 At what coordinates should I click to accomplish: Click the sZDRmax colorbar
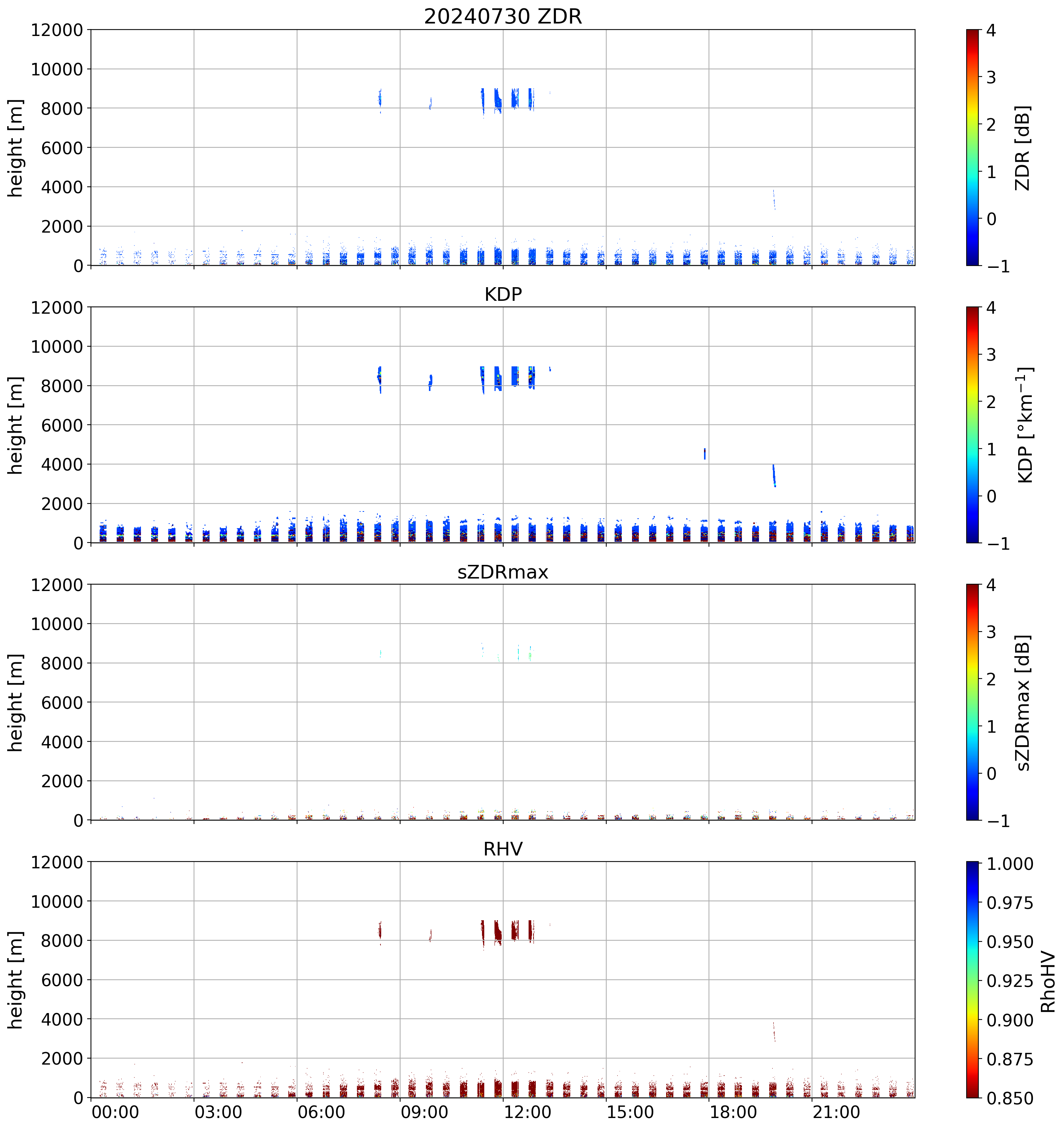coord(972,702)
